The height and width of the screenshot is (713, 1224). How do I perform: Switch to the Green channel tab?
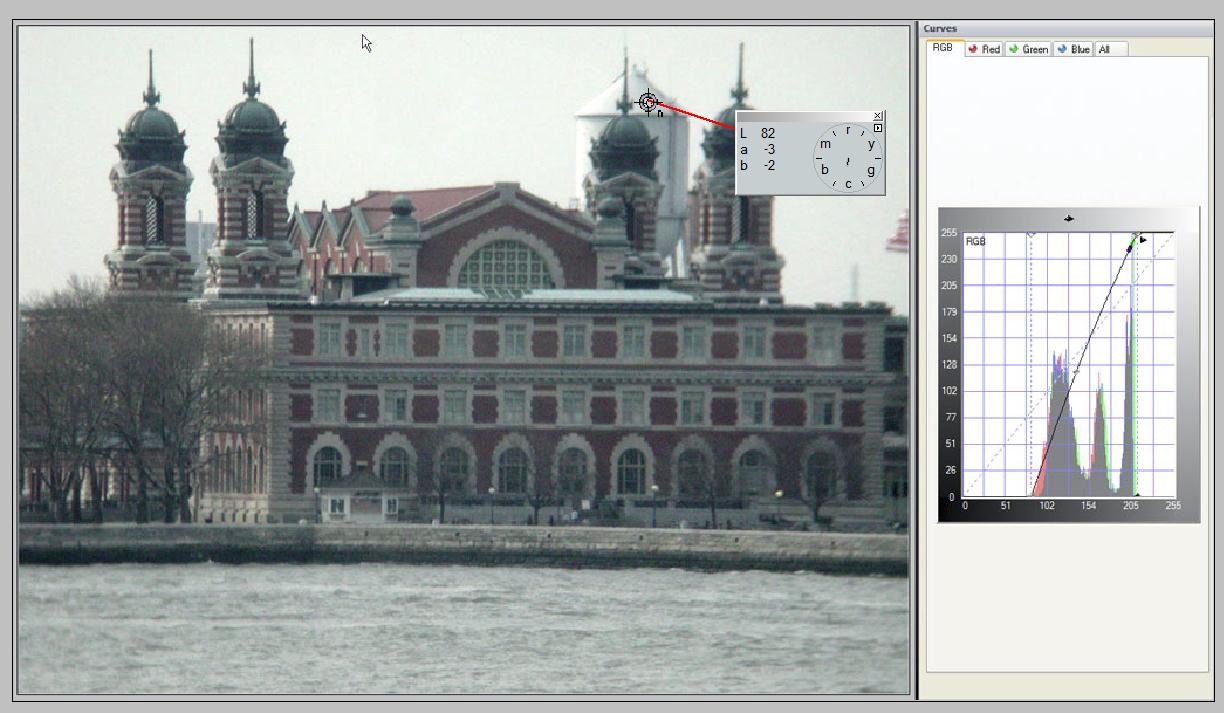pos(1028,49)
